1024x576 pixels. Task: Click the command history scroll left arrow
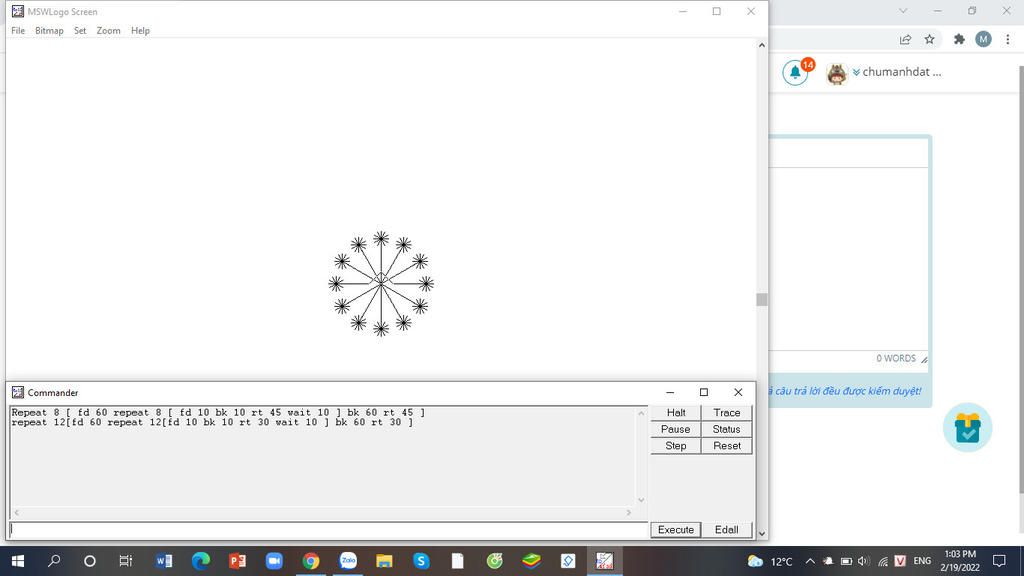tap(16, 513)
